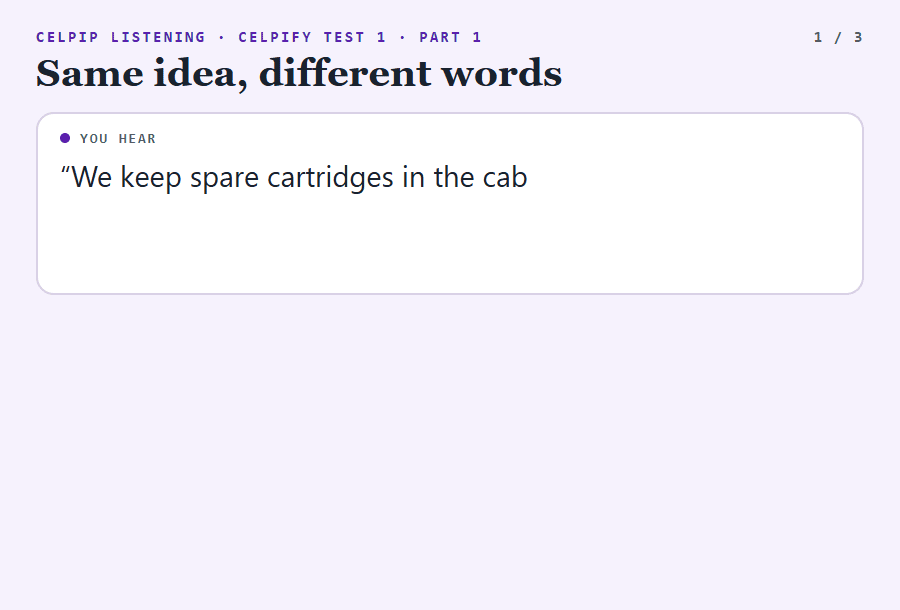This screenshot has width=900, height=610.
Task: Click the dot separator before PART 1
Action: pyautogui.click(x=403, y=37)
